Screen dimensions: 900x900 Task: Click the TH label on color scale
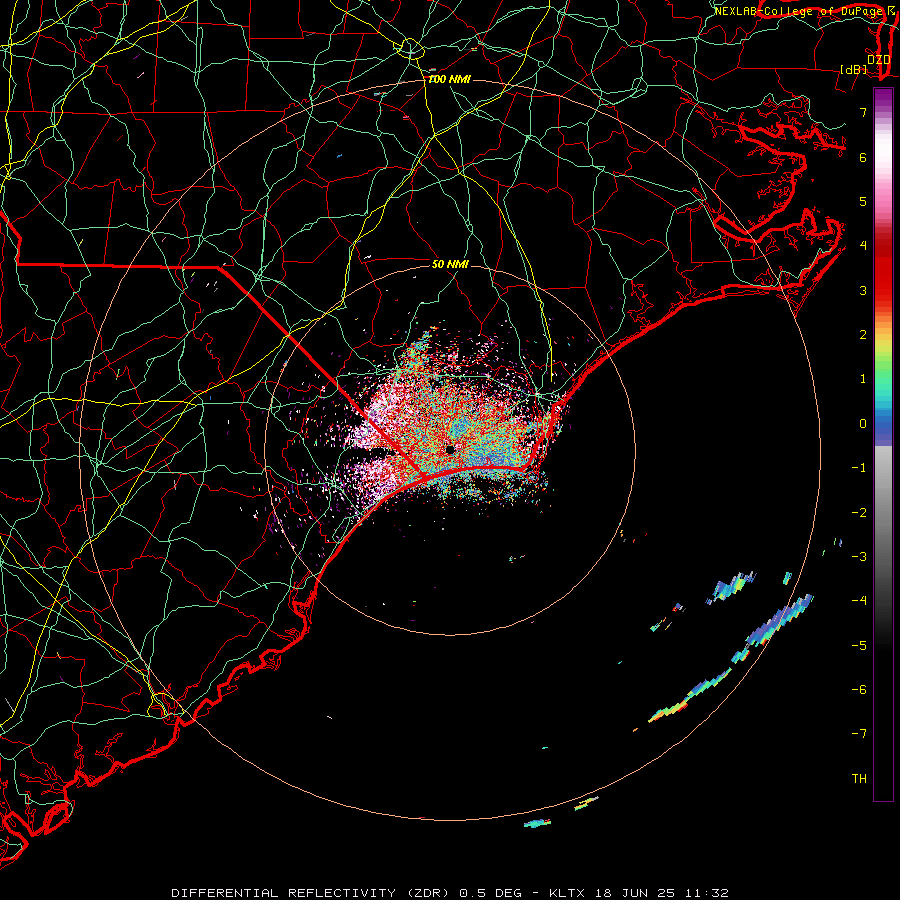click(859, 779)
